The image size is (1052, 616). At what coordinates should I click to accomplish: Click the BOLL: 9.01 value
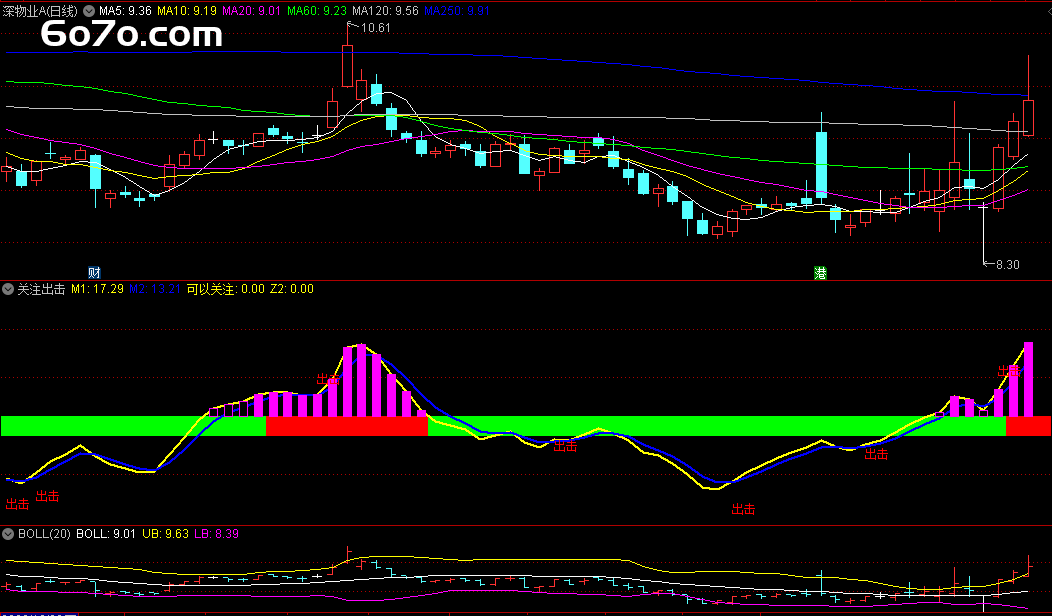[106, 534]
